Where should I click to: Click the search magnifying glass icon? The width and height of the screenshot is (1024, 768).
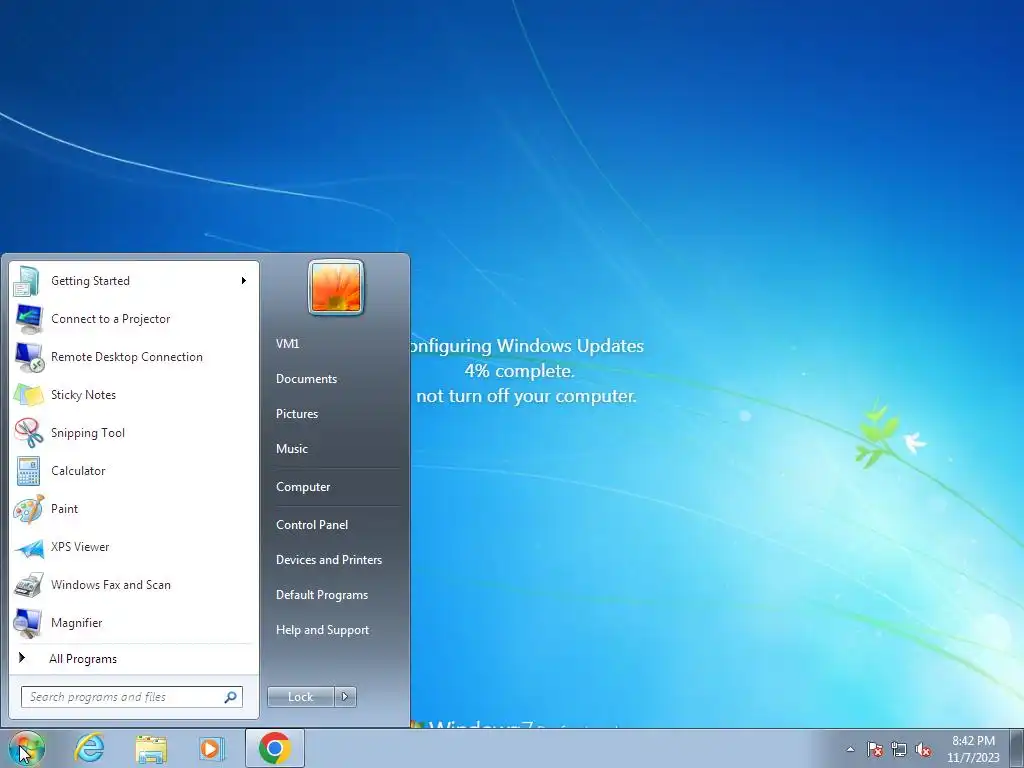point(231,697)
